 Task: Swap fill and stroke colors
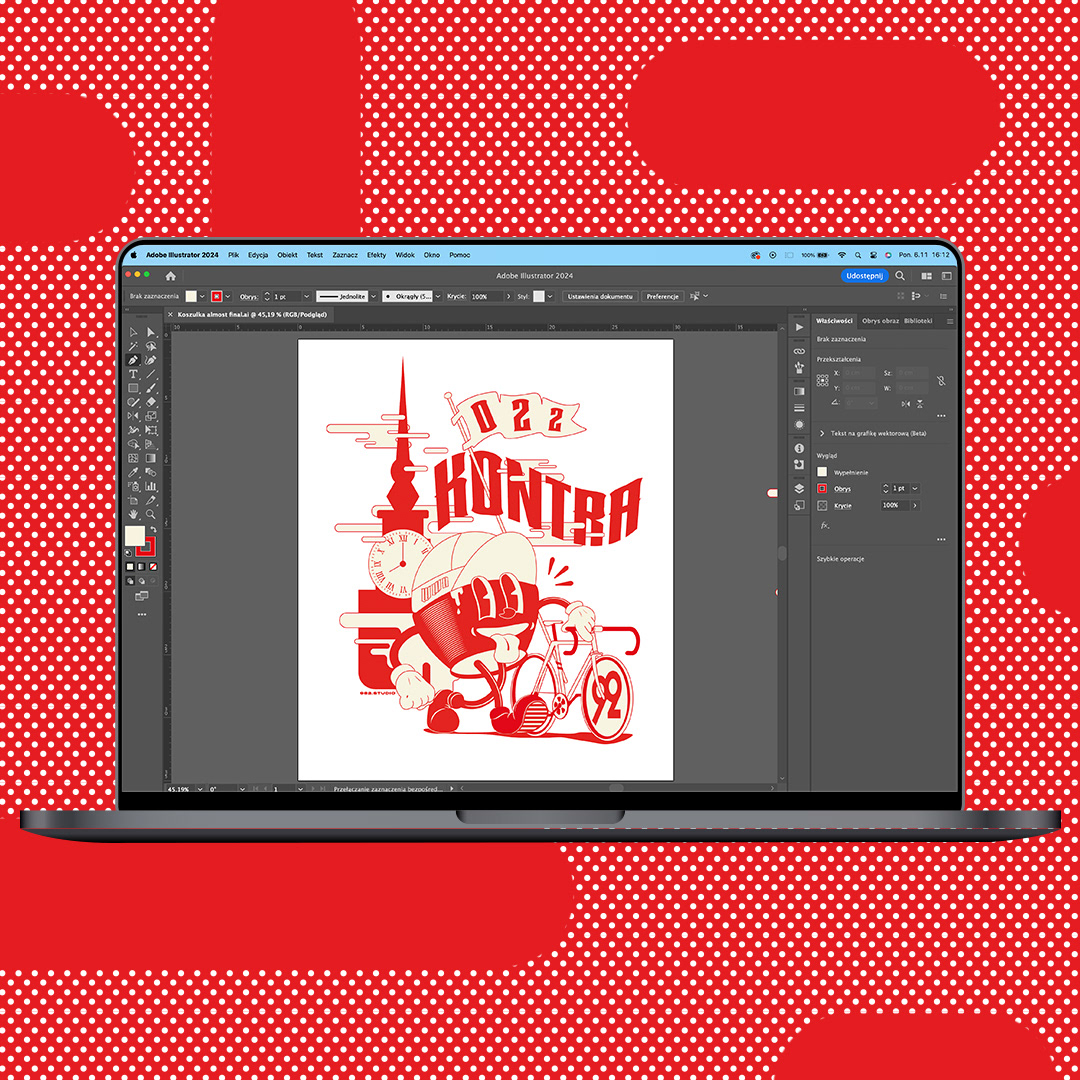(x=154, y=530)
